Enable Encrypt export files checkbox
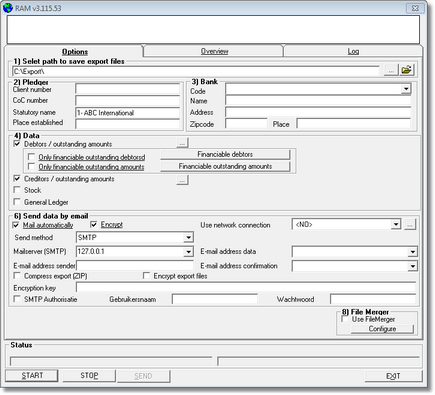The width and height of the screenshot is (435, 395). point(146,276)
